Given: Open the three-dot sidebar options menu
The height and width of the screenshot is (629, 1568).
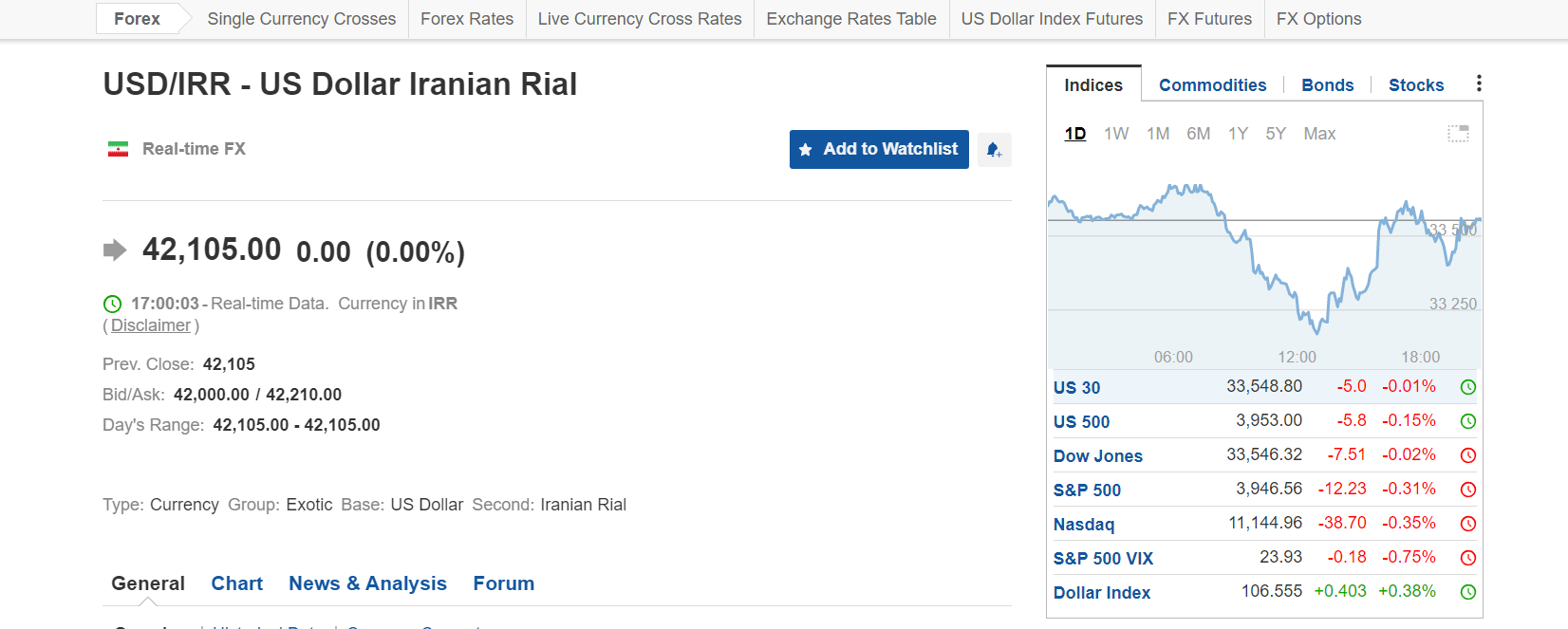Looking at the screenshot, I should 1479,83.
